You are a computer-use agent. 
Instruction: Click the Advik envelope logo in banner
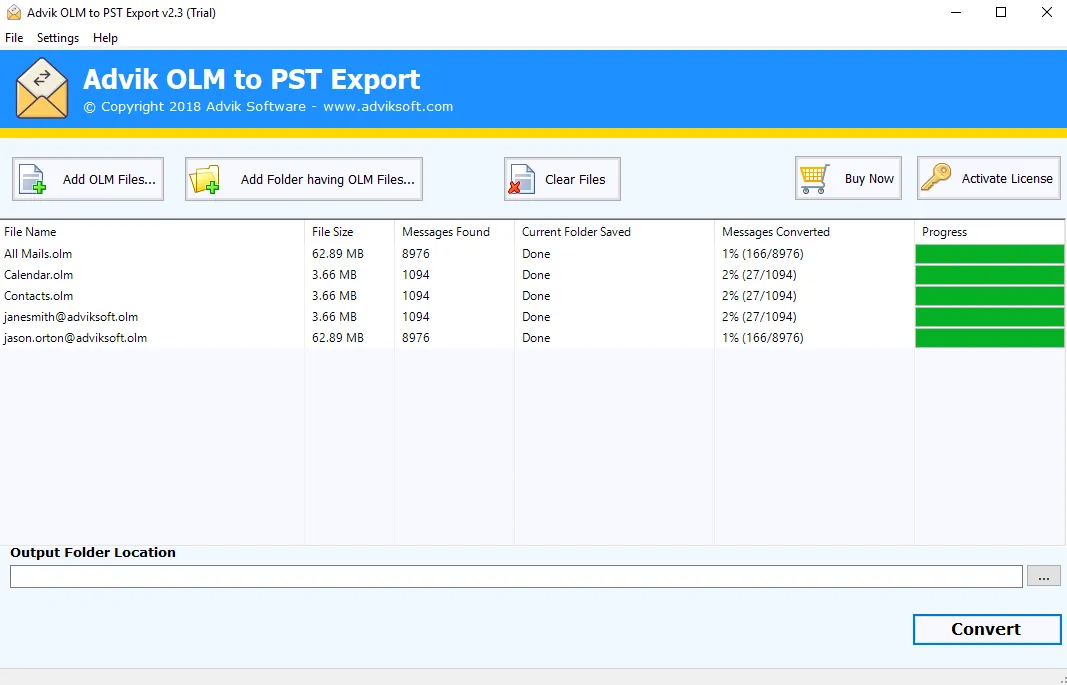(42, 89)
